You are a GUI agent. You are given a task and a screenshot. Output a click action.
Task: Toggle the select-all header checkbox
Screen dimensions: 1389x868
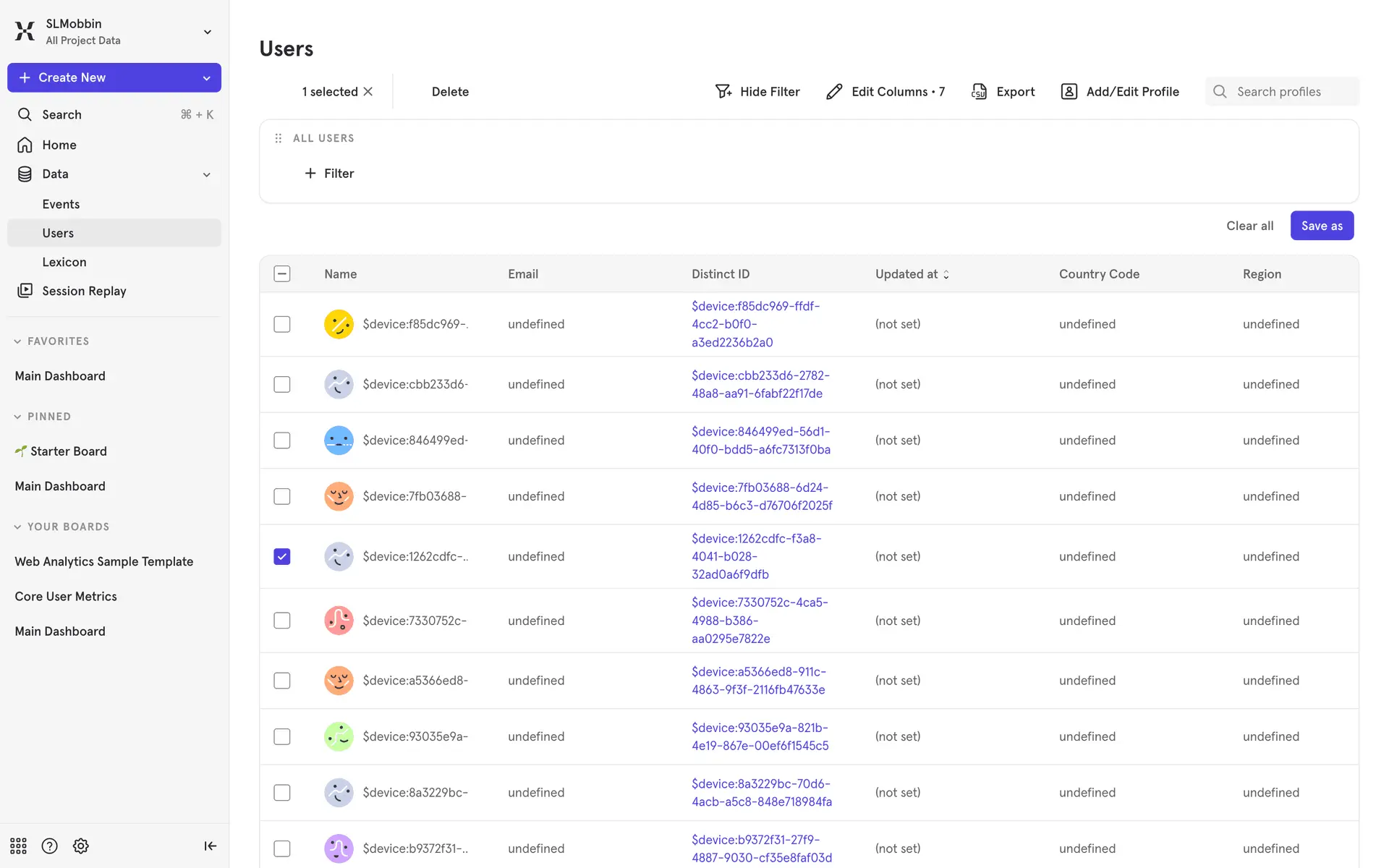point(282,273)
